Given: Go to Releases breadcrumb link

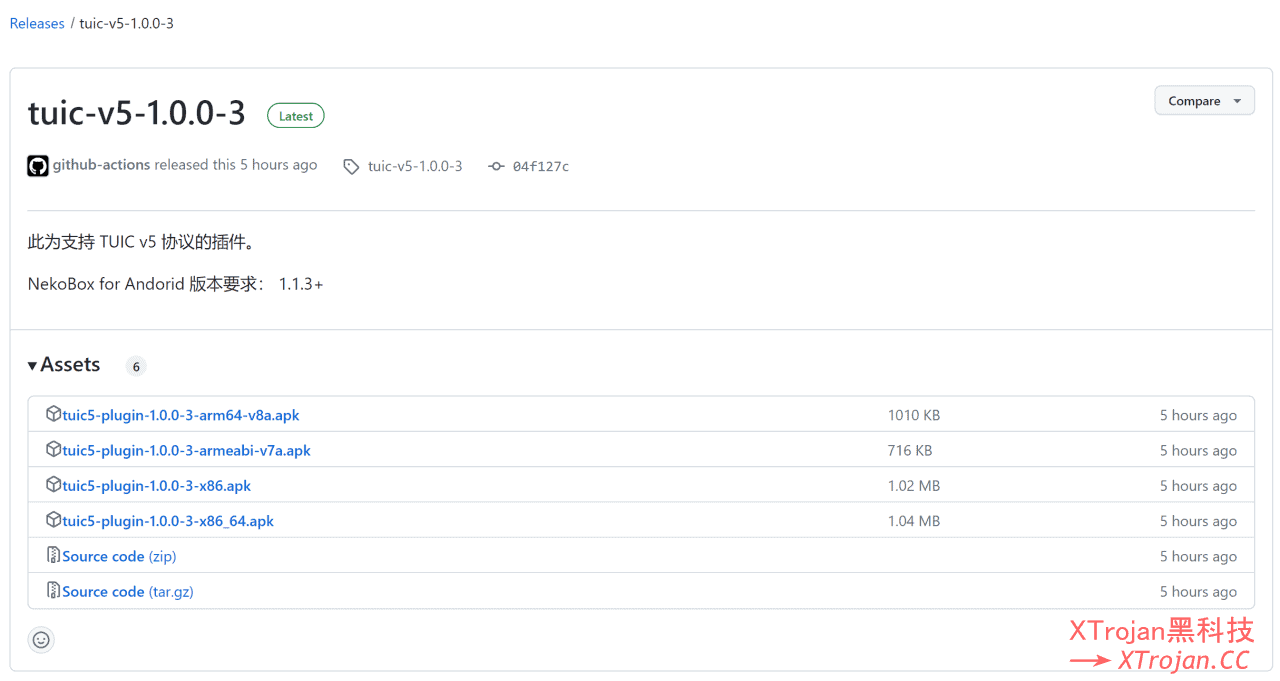Looking at the screenshot, I should click(37, 23).
